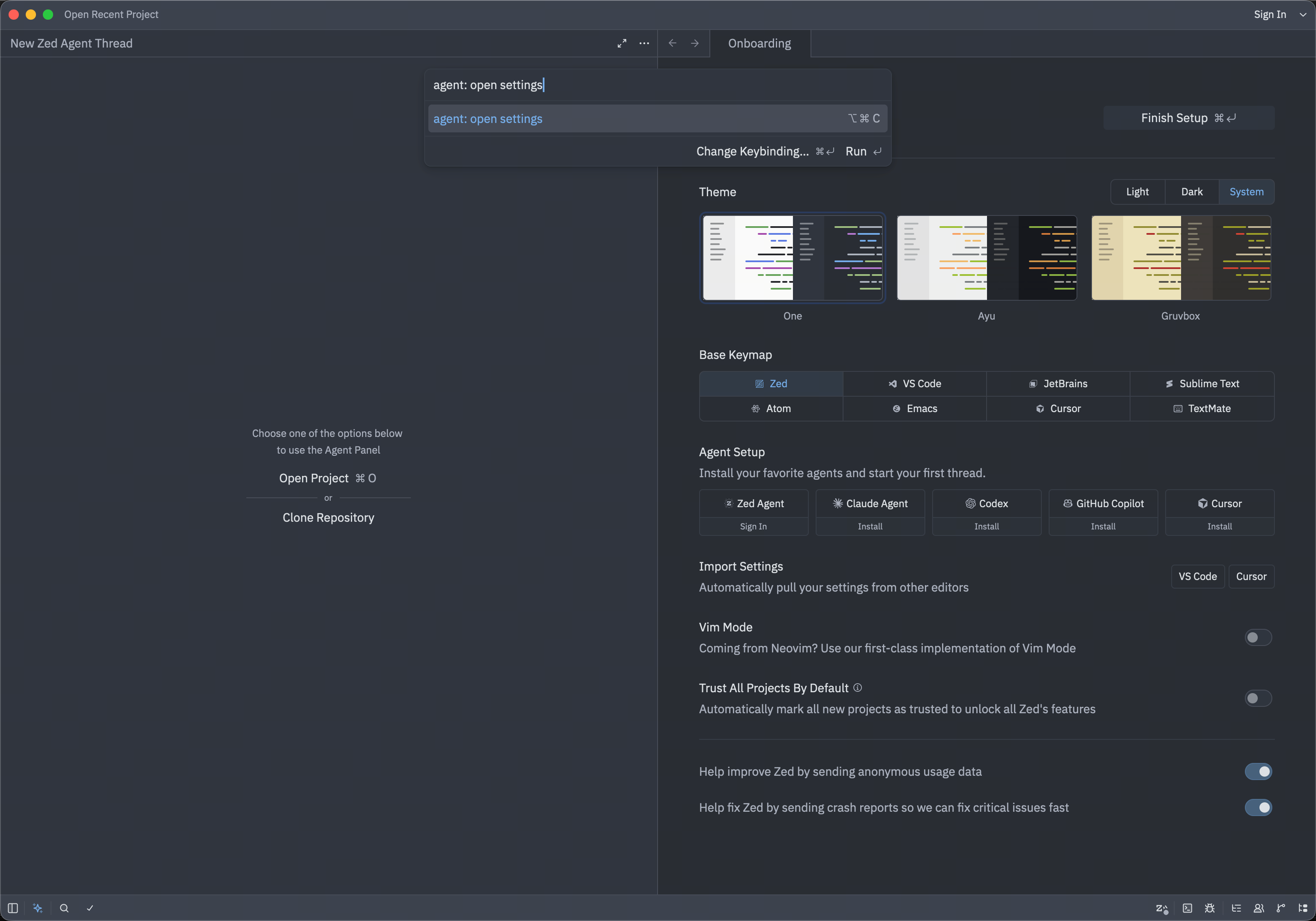This screenshot has height=921, width=1316.
Task: Choose the TextMate base keymap
Action: point(1202,409)
